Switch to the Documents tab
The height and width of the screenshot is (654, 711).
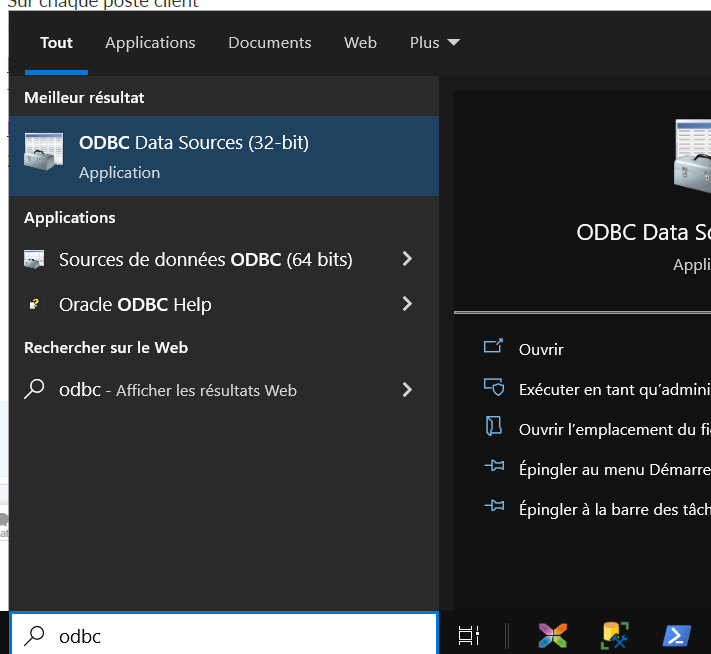[x=269, y=43]
